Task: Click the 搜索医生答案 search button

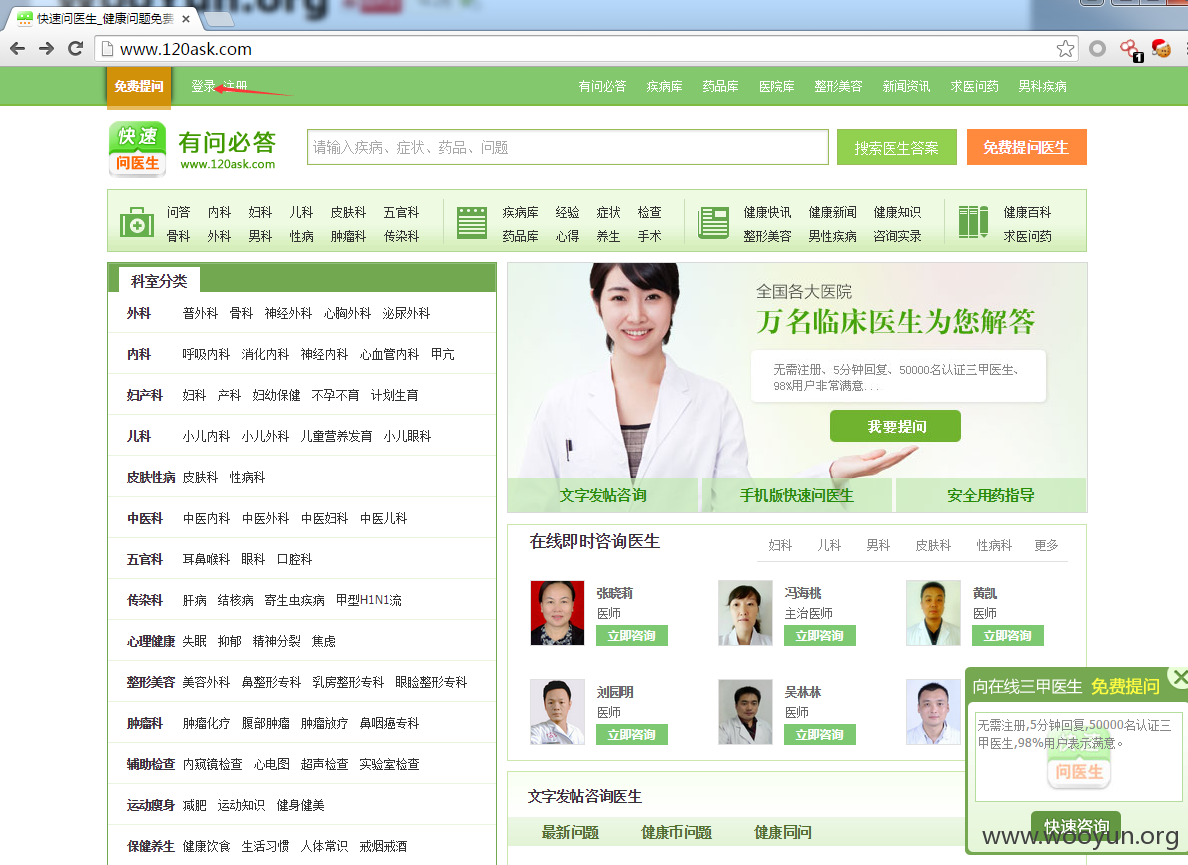Action: click(x=896, y=148)
